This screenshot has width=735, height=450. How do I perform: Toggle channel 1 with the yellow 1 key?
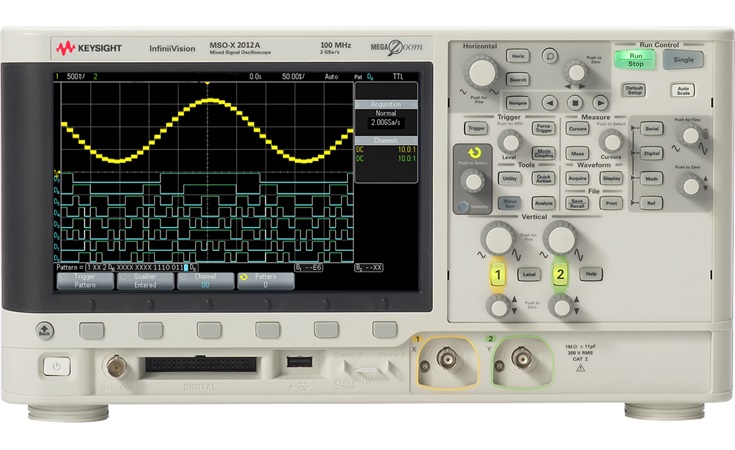click(498, 275)
